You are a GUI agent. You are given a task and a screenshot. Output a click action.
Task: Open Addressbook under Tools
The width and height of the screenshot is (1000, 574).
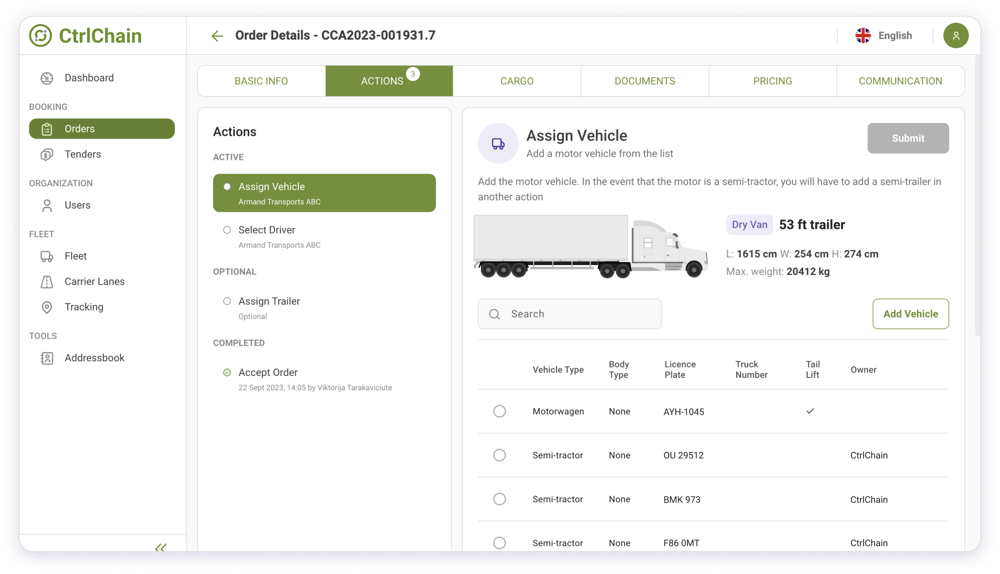tap(94, 358)
